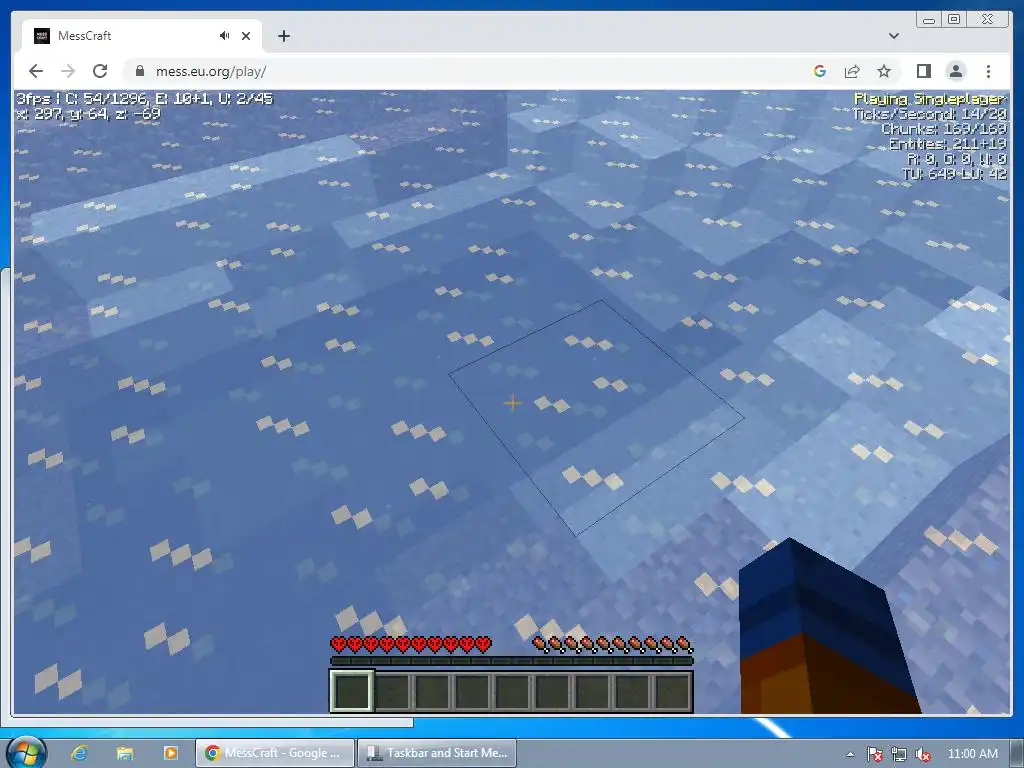
Task: Open the muted volume tray icon
Action: [923, 754]
